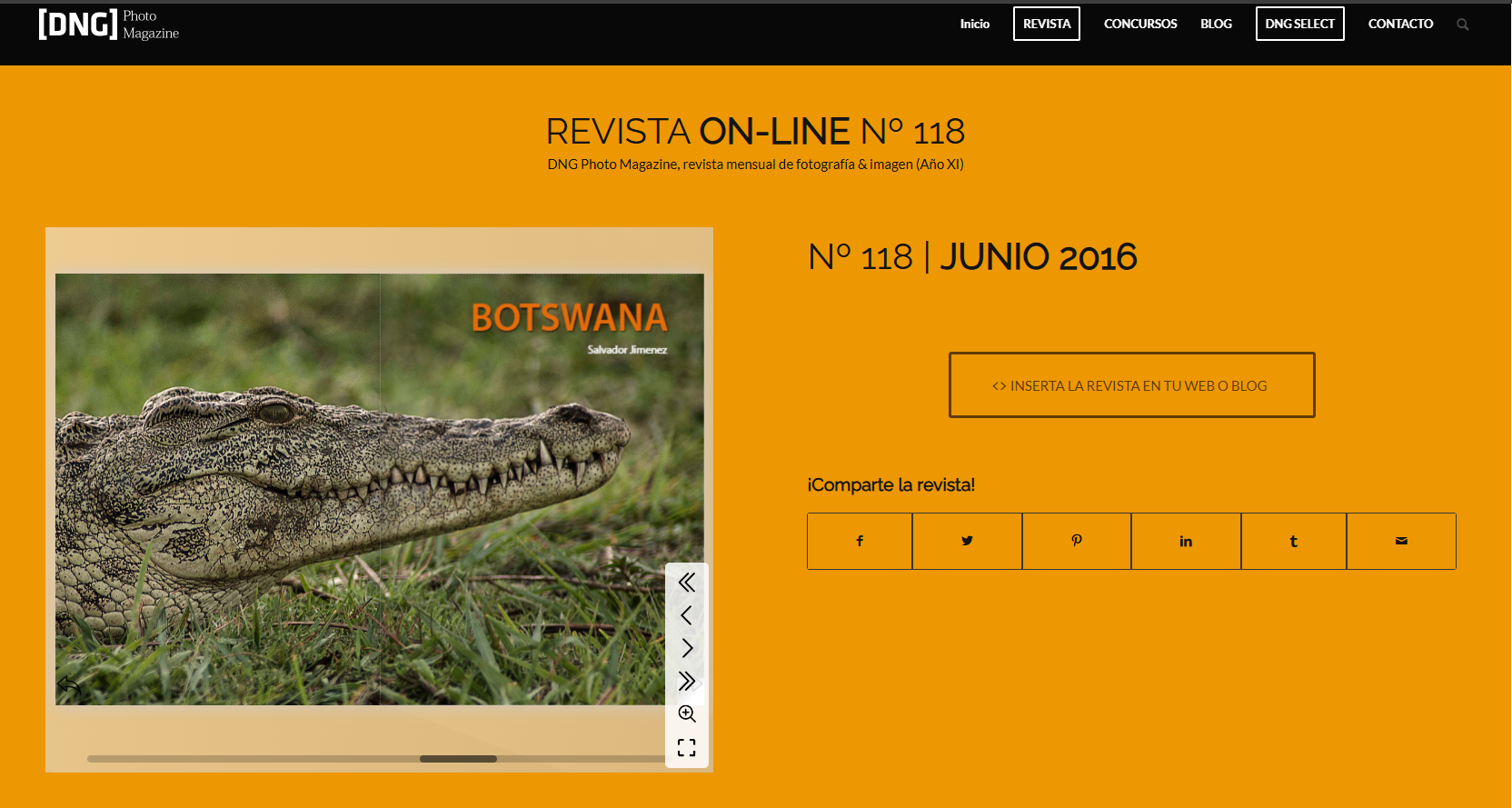
Task: Share the magazine by email
Action: [1401, 541]
